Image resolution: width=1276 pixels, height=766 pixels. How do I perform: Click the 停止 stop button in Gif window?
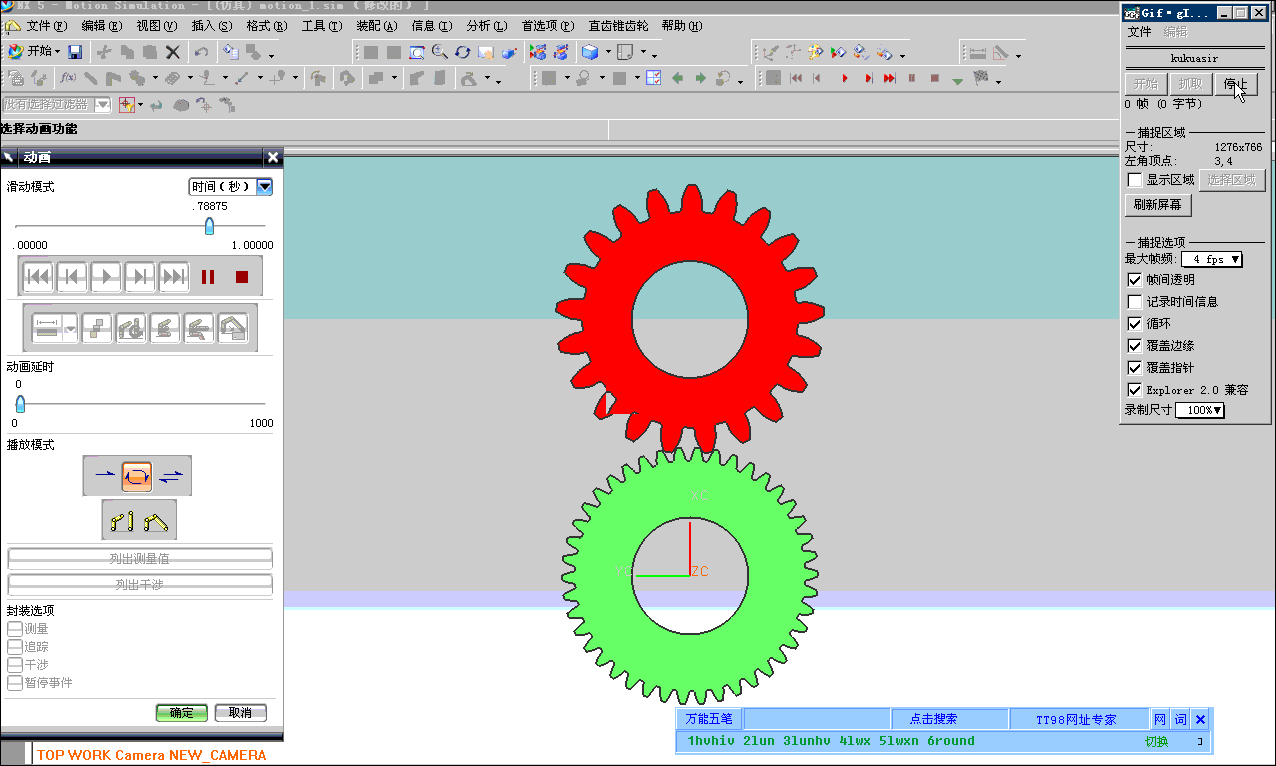pos(1236,84)
